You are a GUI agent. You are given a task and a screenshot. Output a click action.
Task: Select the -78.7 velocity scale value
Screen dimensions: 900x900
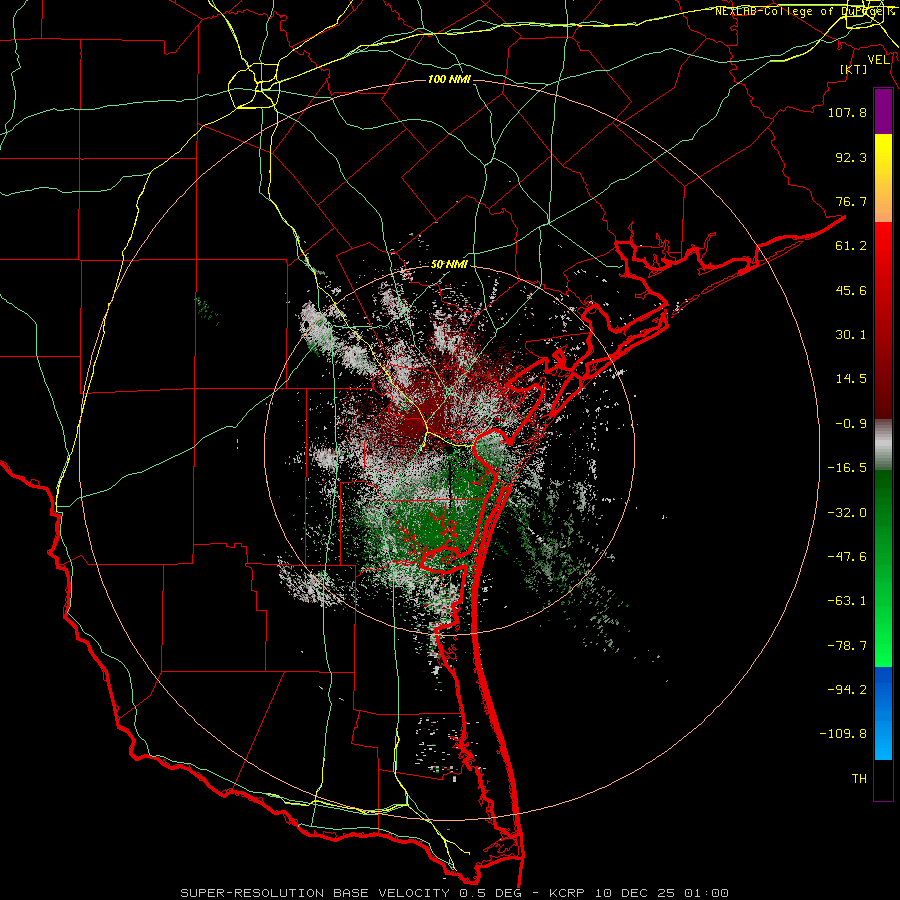pos(847,646)
